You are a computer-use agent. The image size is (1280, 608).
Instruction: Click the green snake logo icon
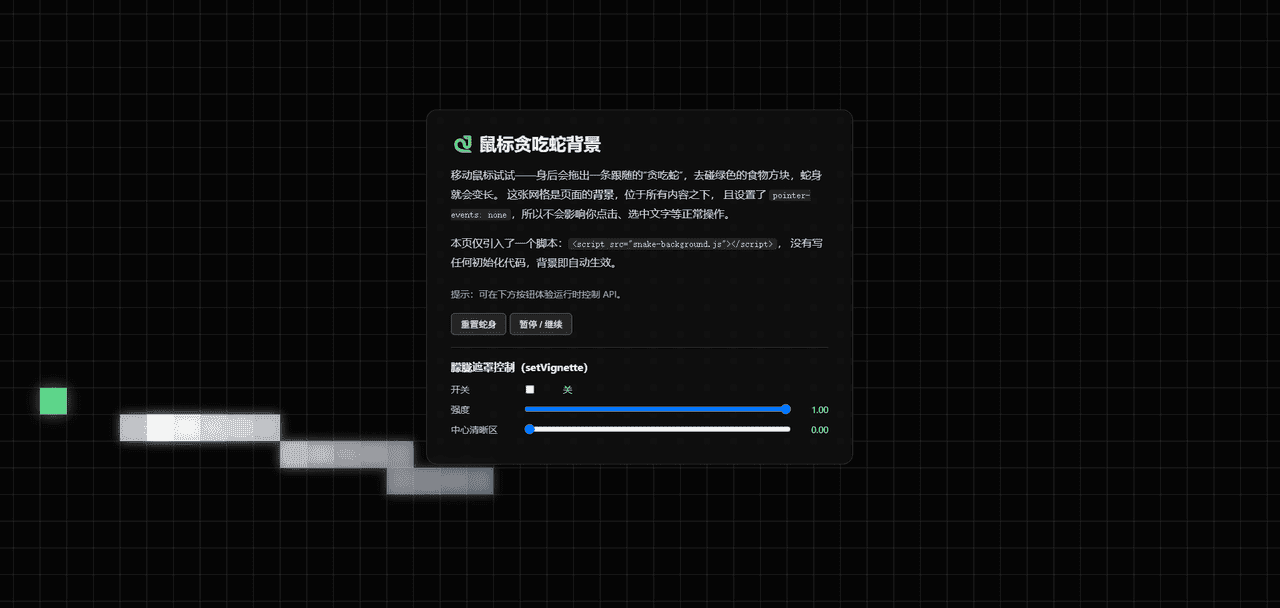(x=462, y=145)
